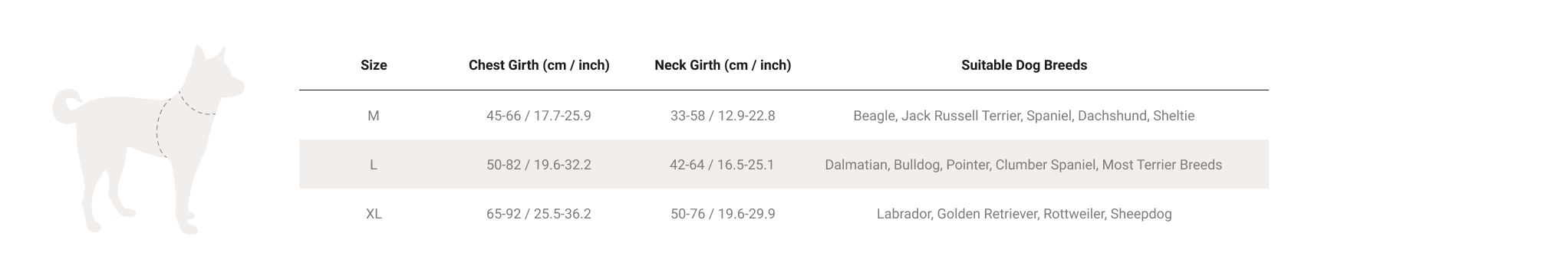Click chest girth value 50-82 / 19.6-32.2
Image resolution: width=1568 pixels, height=279 pixels.
pos(539,165)
